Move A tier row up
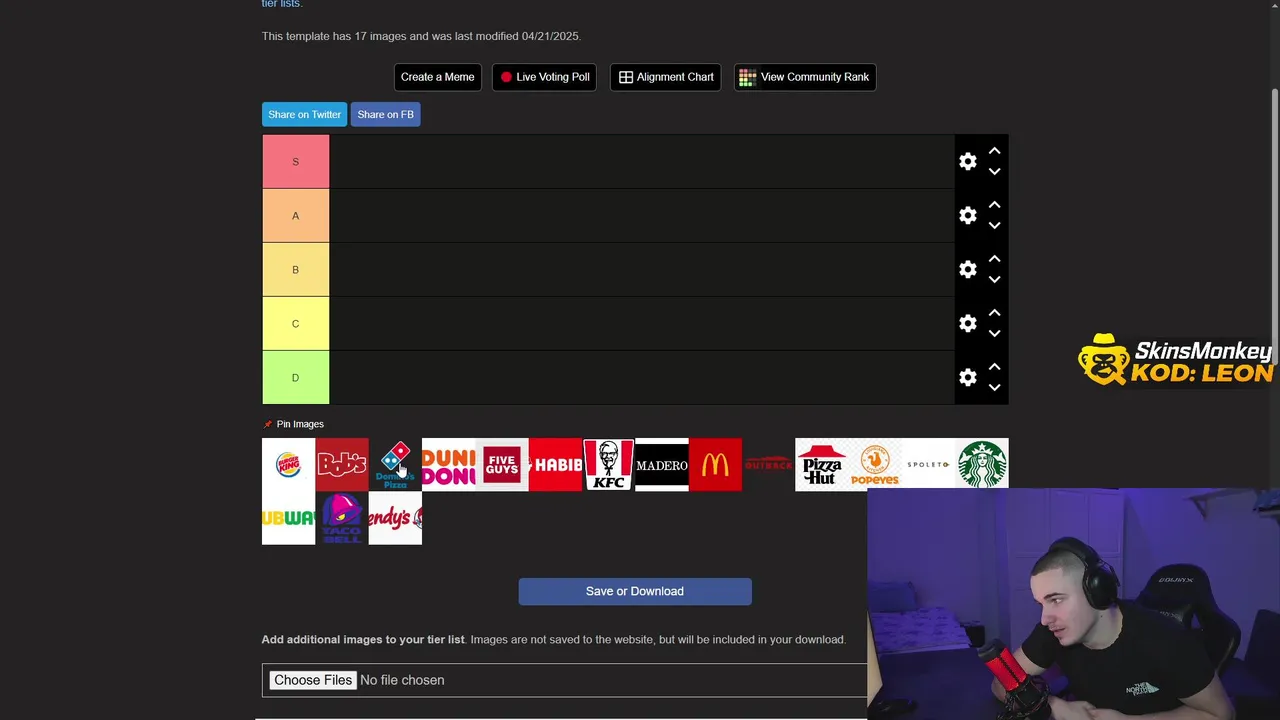Viewport: 1280px width, 720px height. (994, 205)
